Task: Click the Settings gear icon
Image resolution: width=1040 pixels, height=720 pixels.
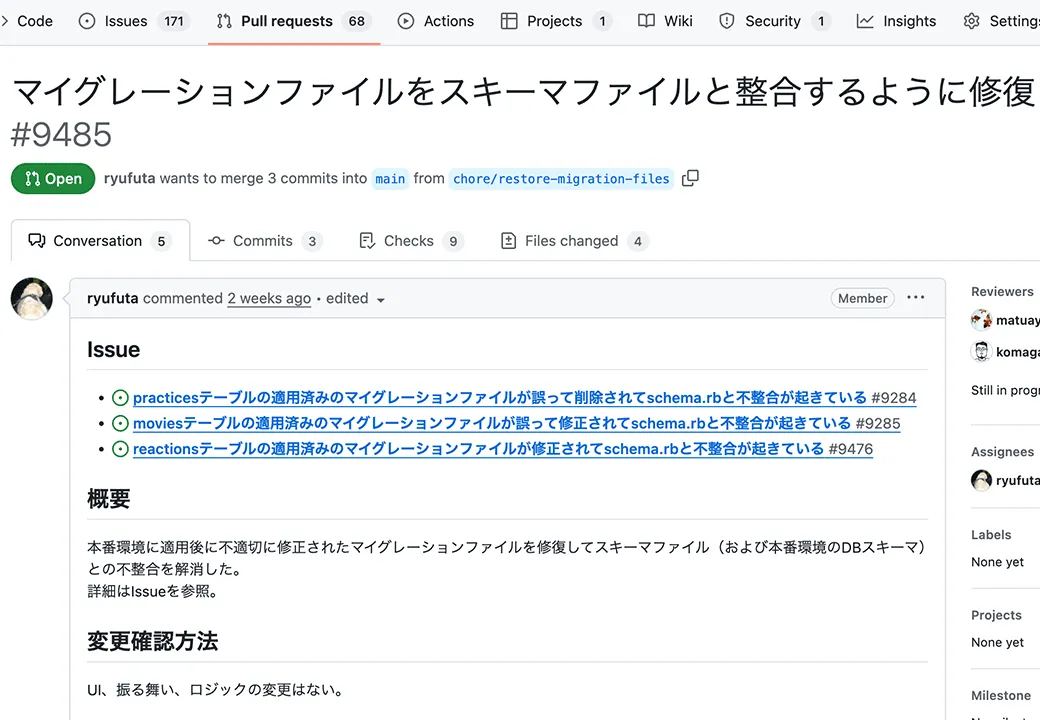Action: pyautogui.click(x=971, y=21)
